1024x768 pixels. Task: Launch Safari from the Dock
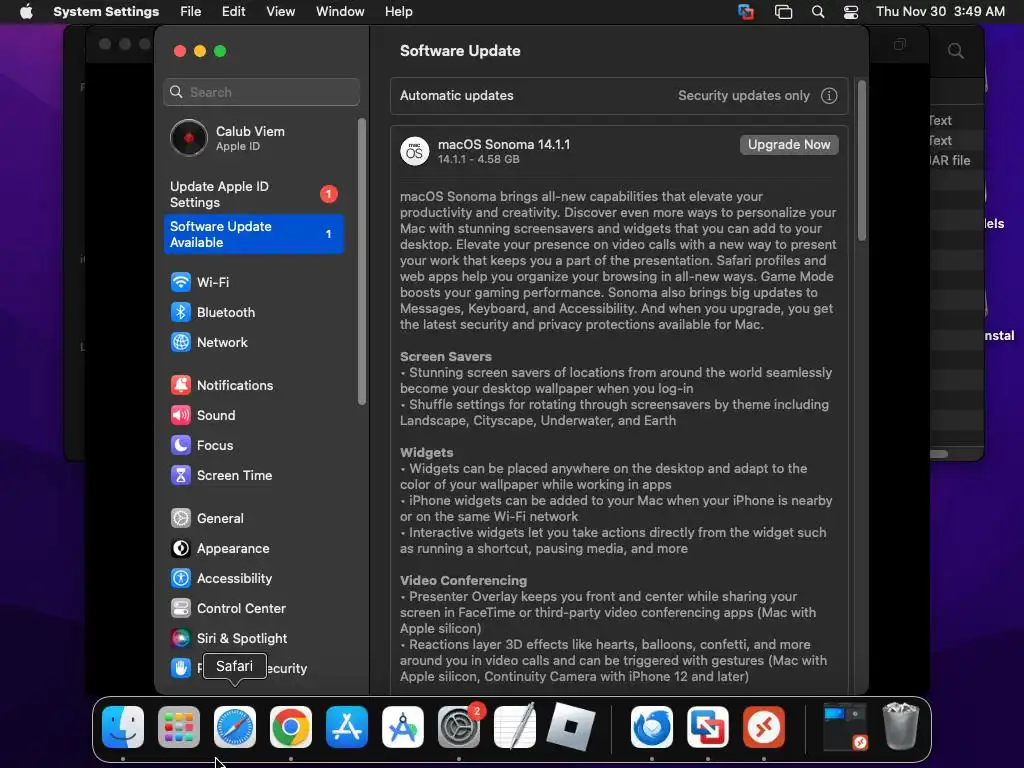click(235, 727)
